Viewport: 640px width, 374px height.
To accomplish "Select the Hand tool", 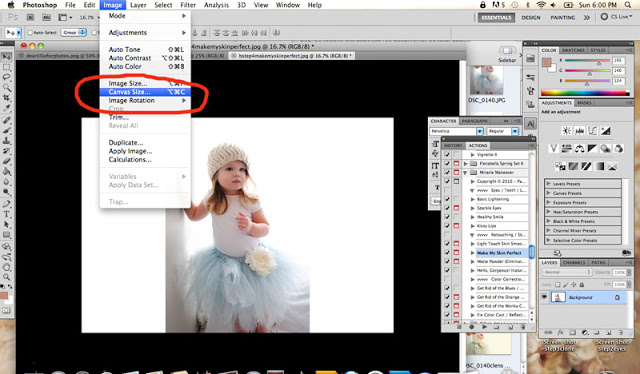I will 7,267.
